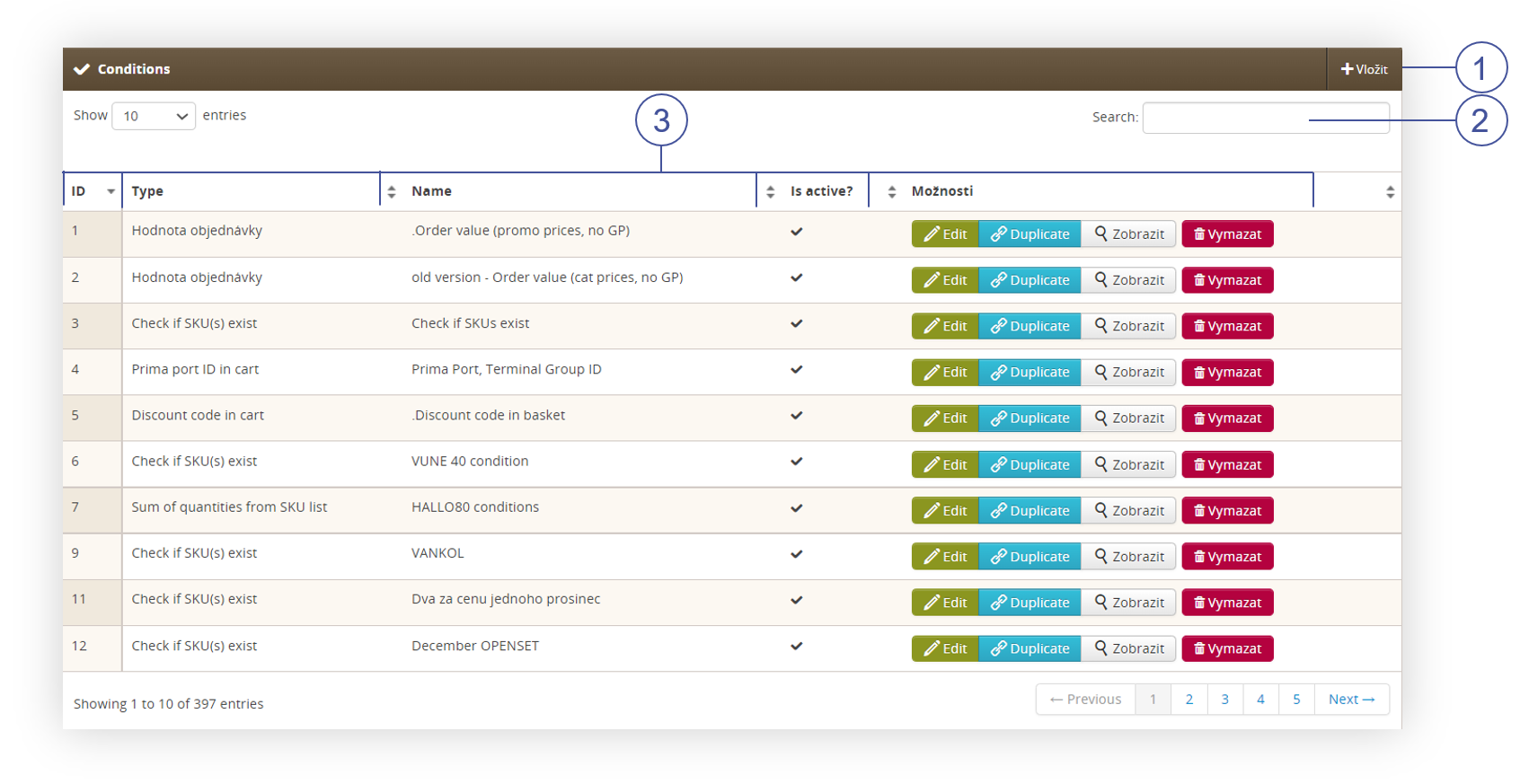Image resolution: width=1520 pixels, height=784 pixels.
Task: Go to page 2 of results
Action: click(x=1189, y=700)
